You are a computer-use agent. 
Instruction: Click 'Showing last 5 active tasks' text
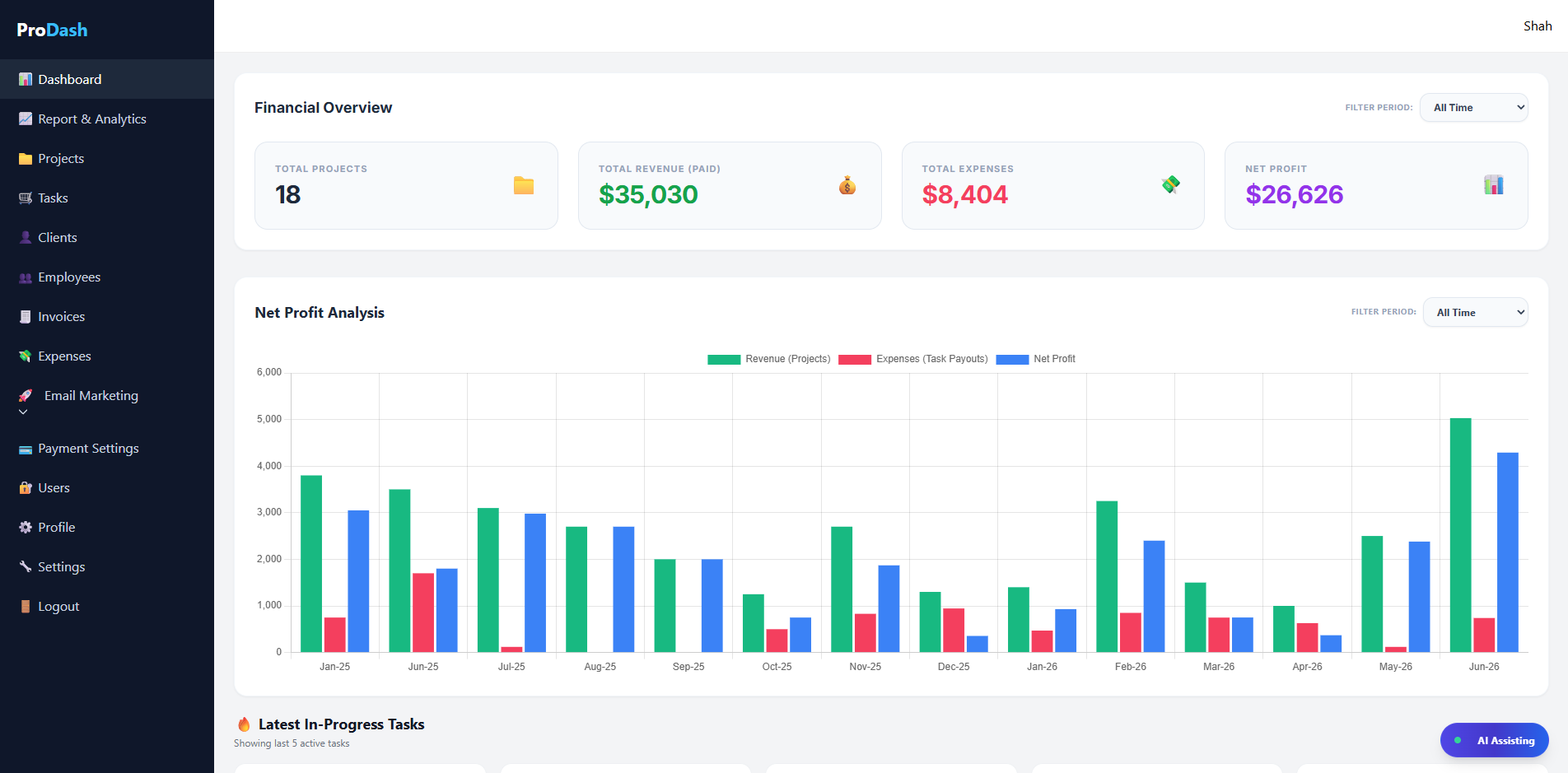(x=292, y=743)
